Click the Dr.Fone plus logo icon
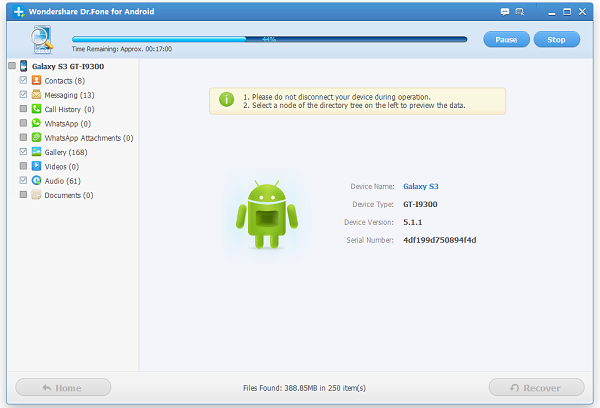The height and width of the screenshot is (408, 600). click(18, 12)
